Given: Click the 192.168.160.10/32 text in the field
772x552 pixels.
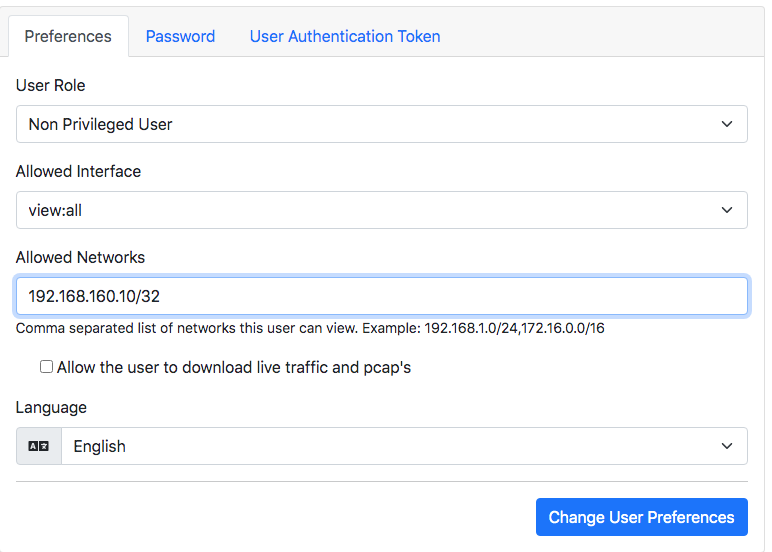Looking at the screenshot, I should coord(94,296).
